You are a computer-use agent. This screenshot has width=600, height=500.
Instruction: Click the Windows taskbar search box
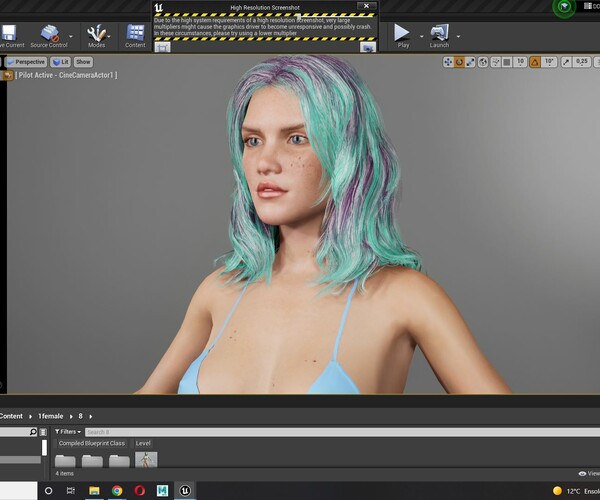[18, 490]
